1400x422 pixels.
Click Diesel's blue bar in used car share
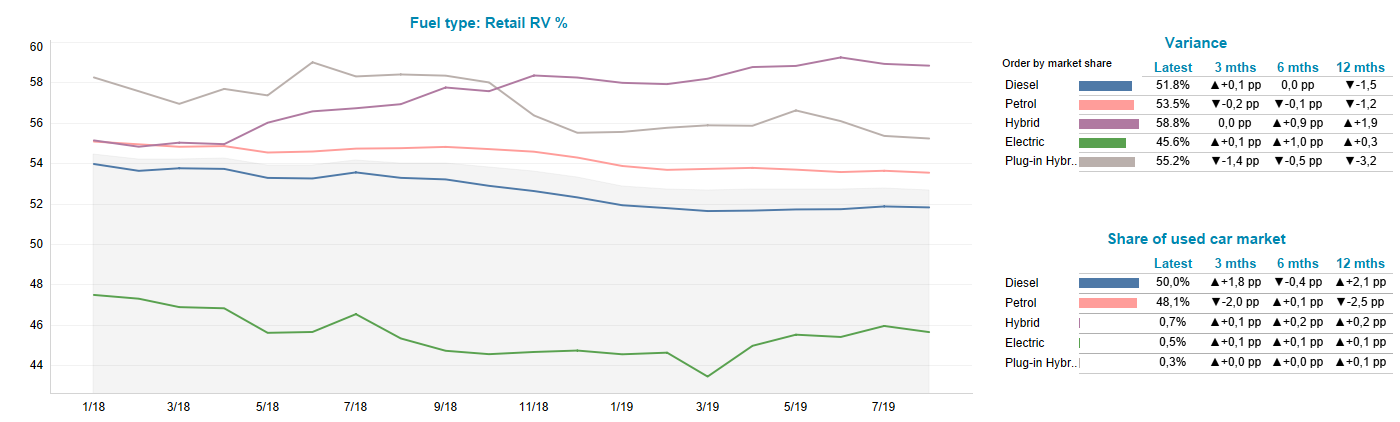click(1108, 283)
